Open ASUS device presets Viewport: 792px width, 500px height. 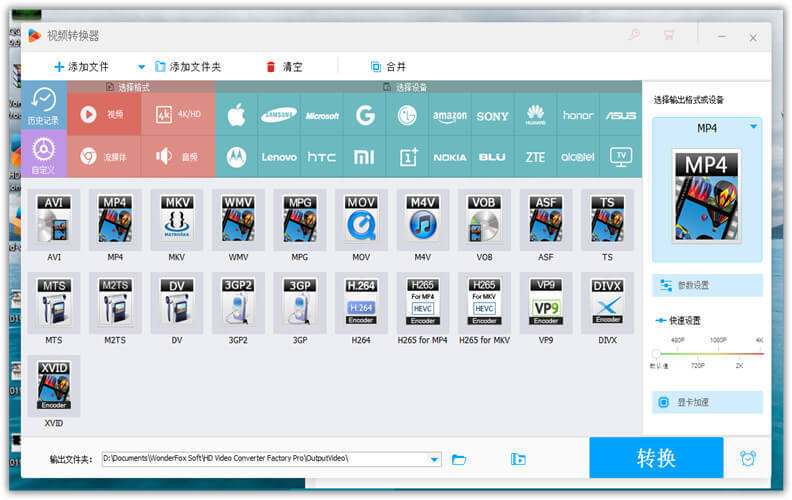pyautogui.click(x=621, y=115)
